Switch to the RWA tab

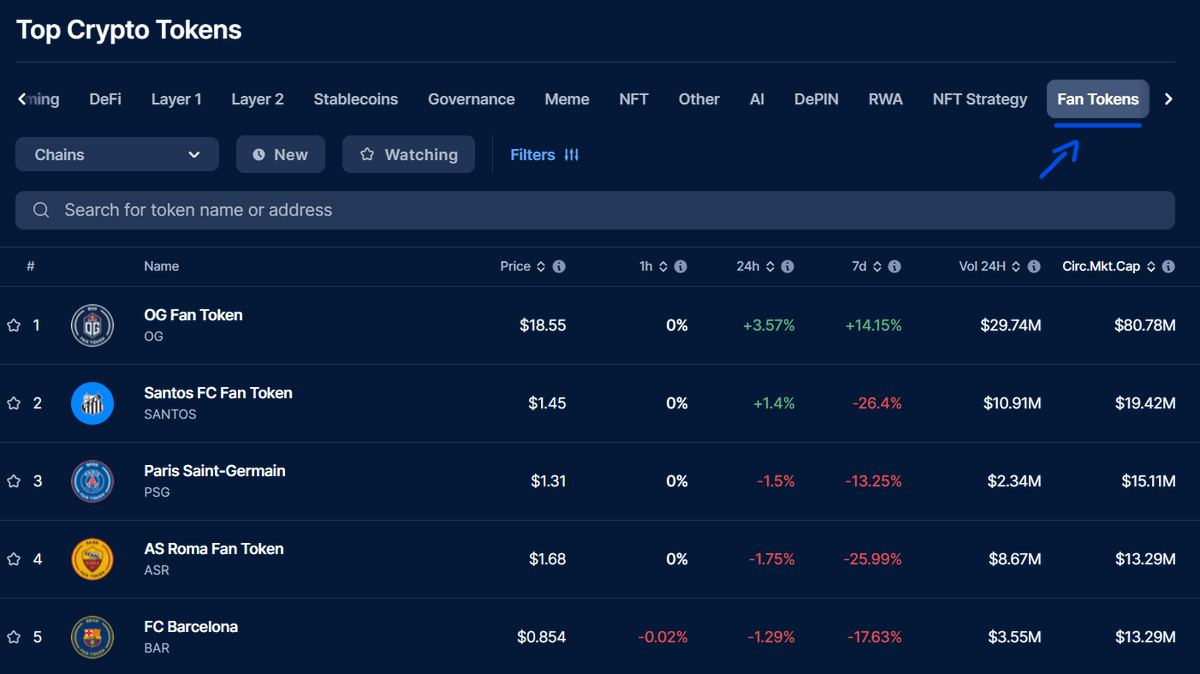click(885, 99)
